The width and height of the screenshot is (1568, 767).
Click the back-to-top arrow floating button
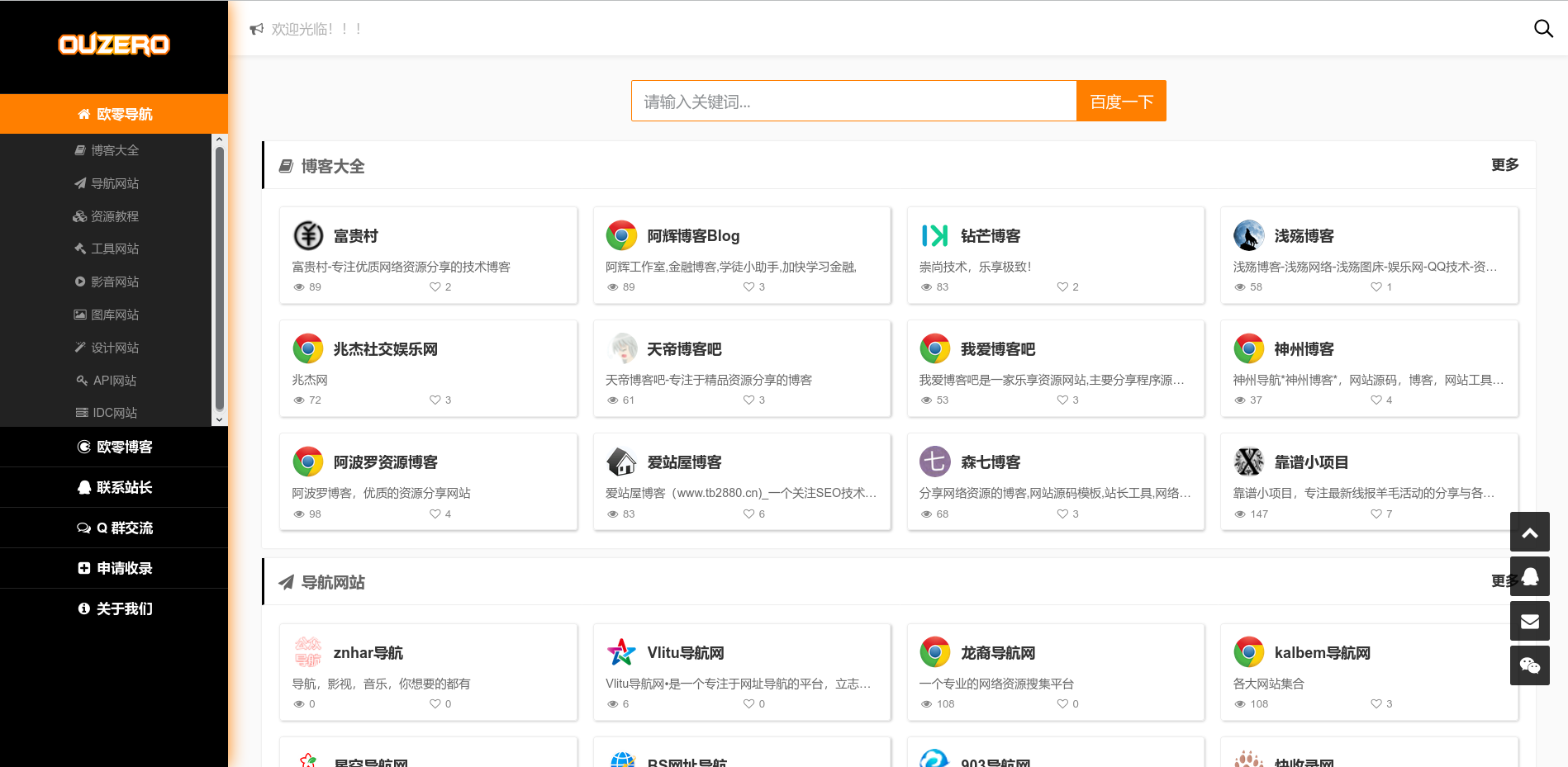point(1530,532)
